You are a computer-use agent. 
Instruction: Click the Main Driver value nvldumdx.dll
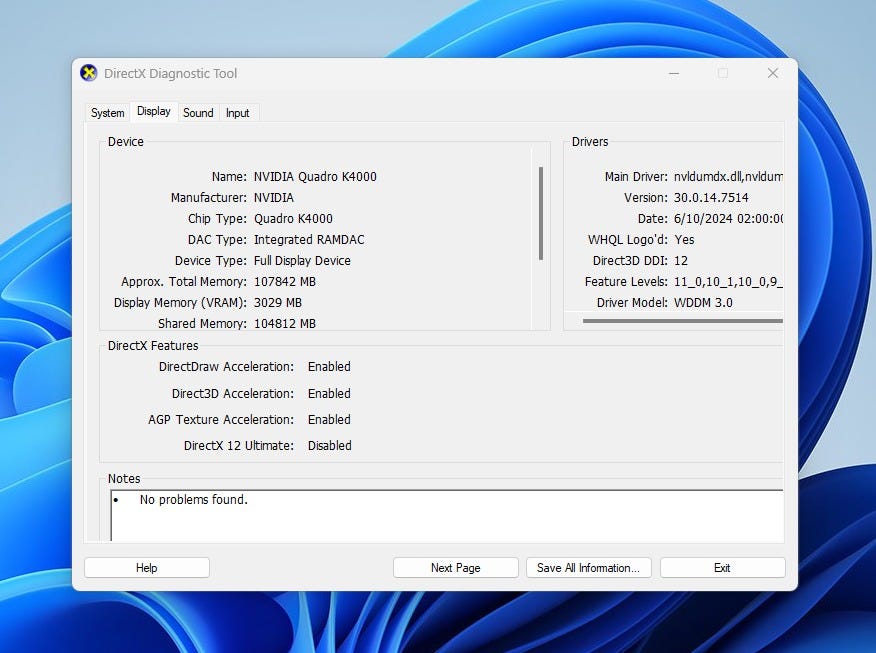[x=728, y=177]
